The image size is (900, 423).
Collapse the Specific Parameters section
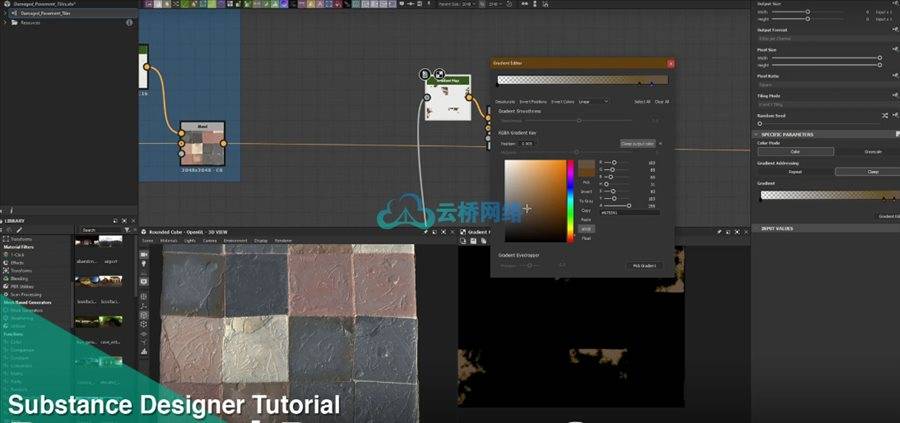(x=756, y=134)
